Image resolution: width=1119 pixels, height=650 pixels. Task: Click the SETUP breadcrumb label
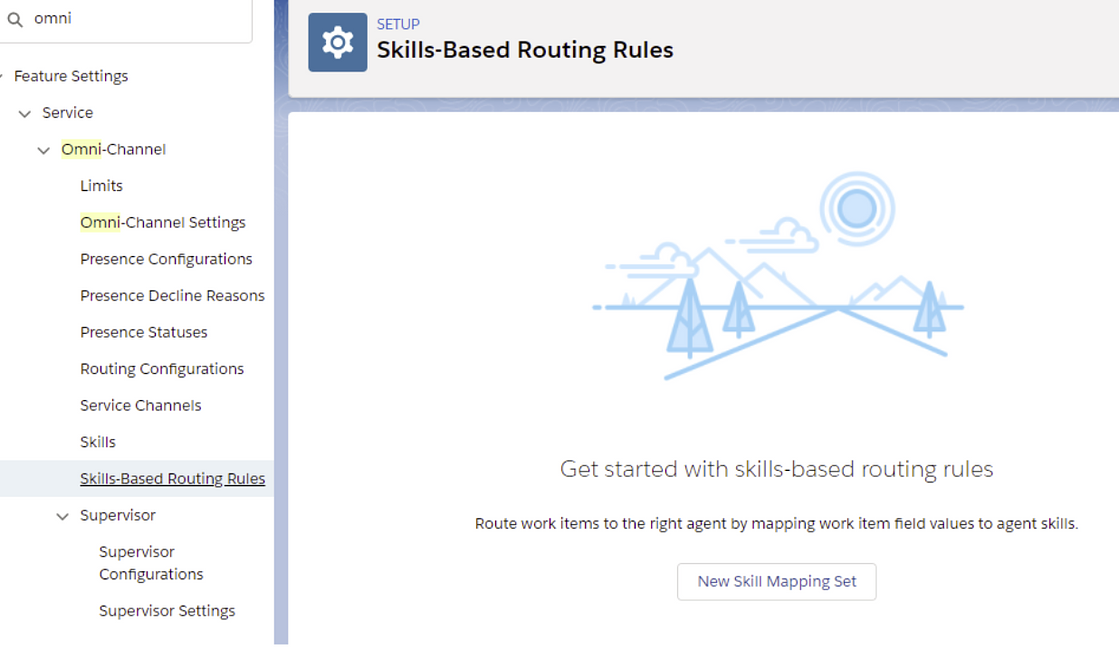point(398,24)
